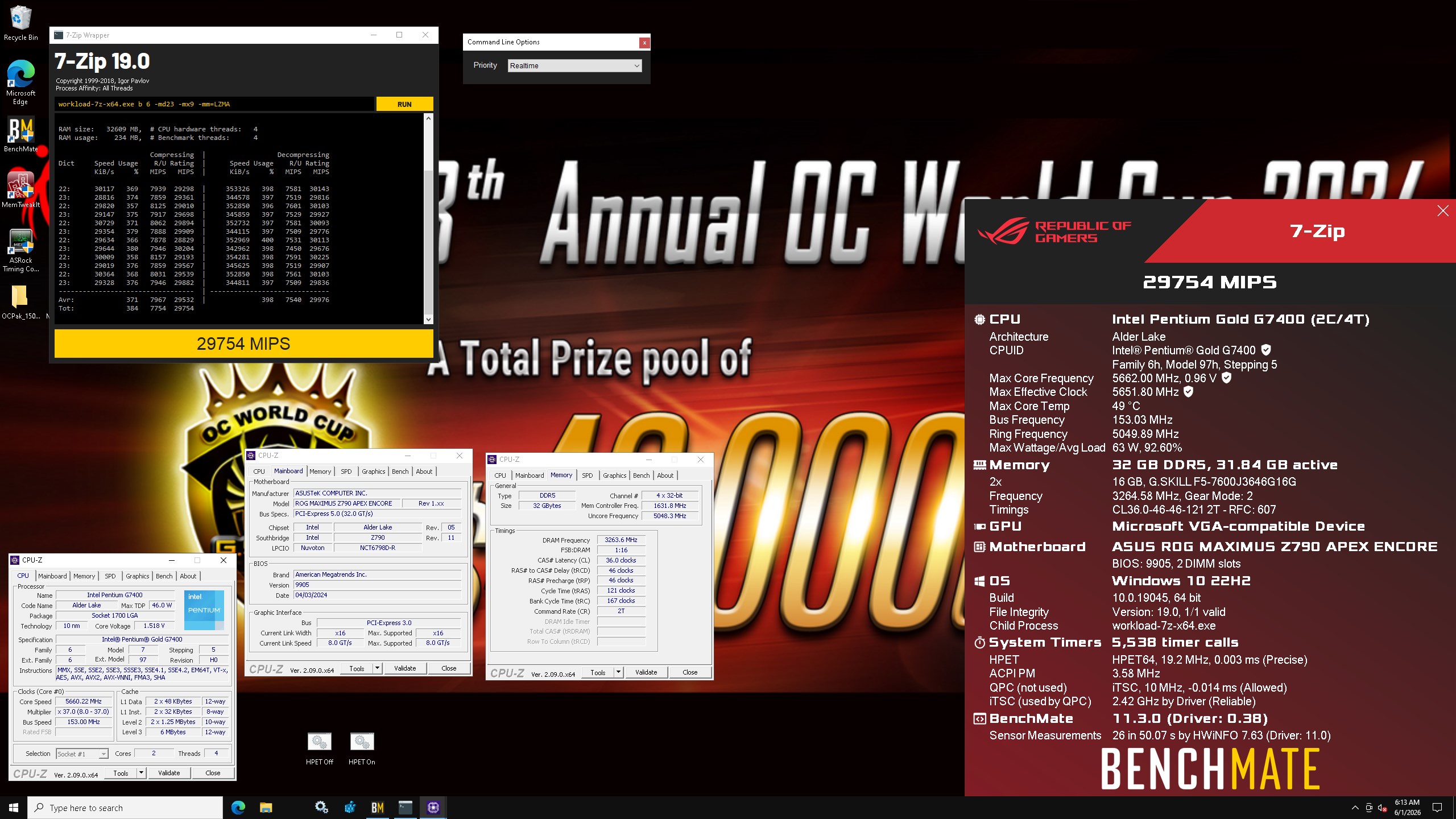This screenshot has width=1456, height=819.
Task: Show hidden tray icons chevron
Action: click(1355, 808)
